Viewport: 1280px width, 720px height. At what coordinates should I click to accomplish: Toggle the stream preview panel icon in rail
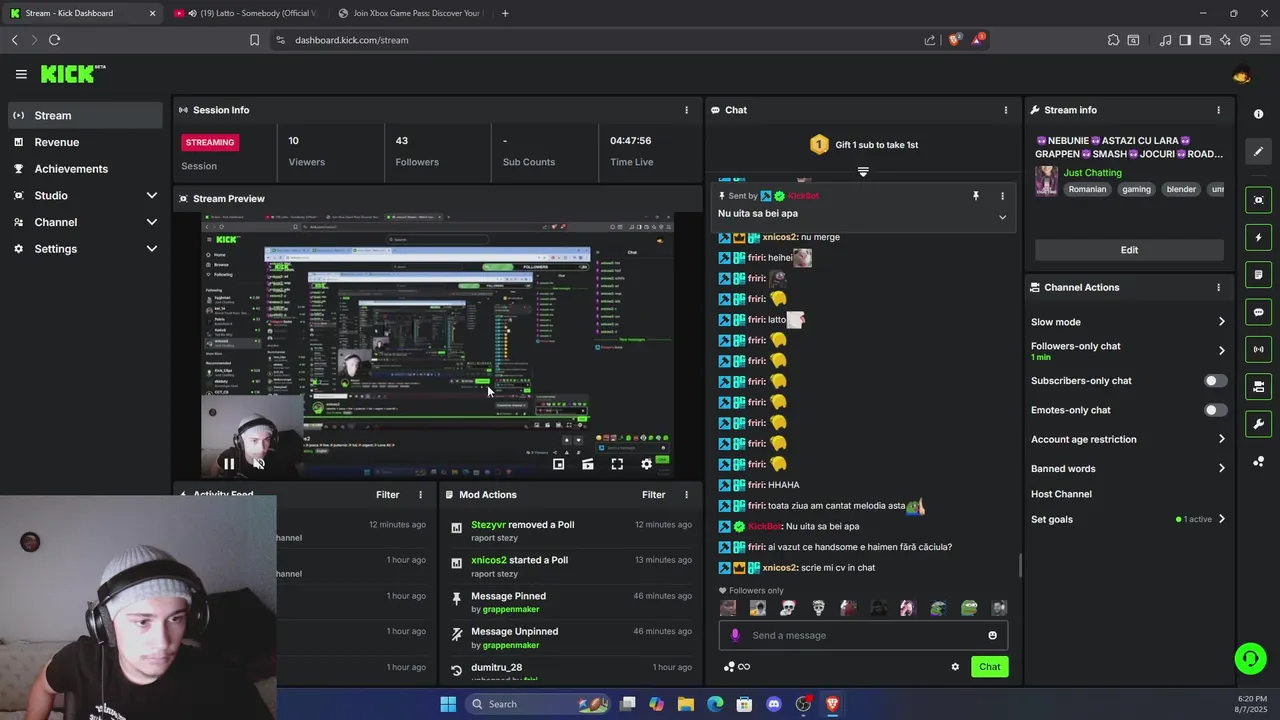(x=1258, y=200)
